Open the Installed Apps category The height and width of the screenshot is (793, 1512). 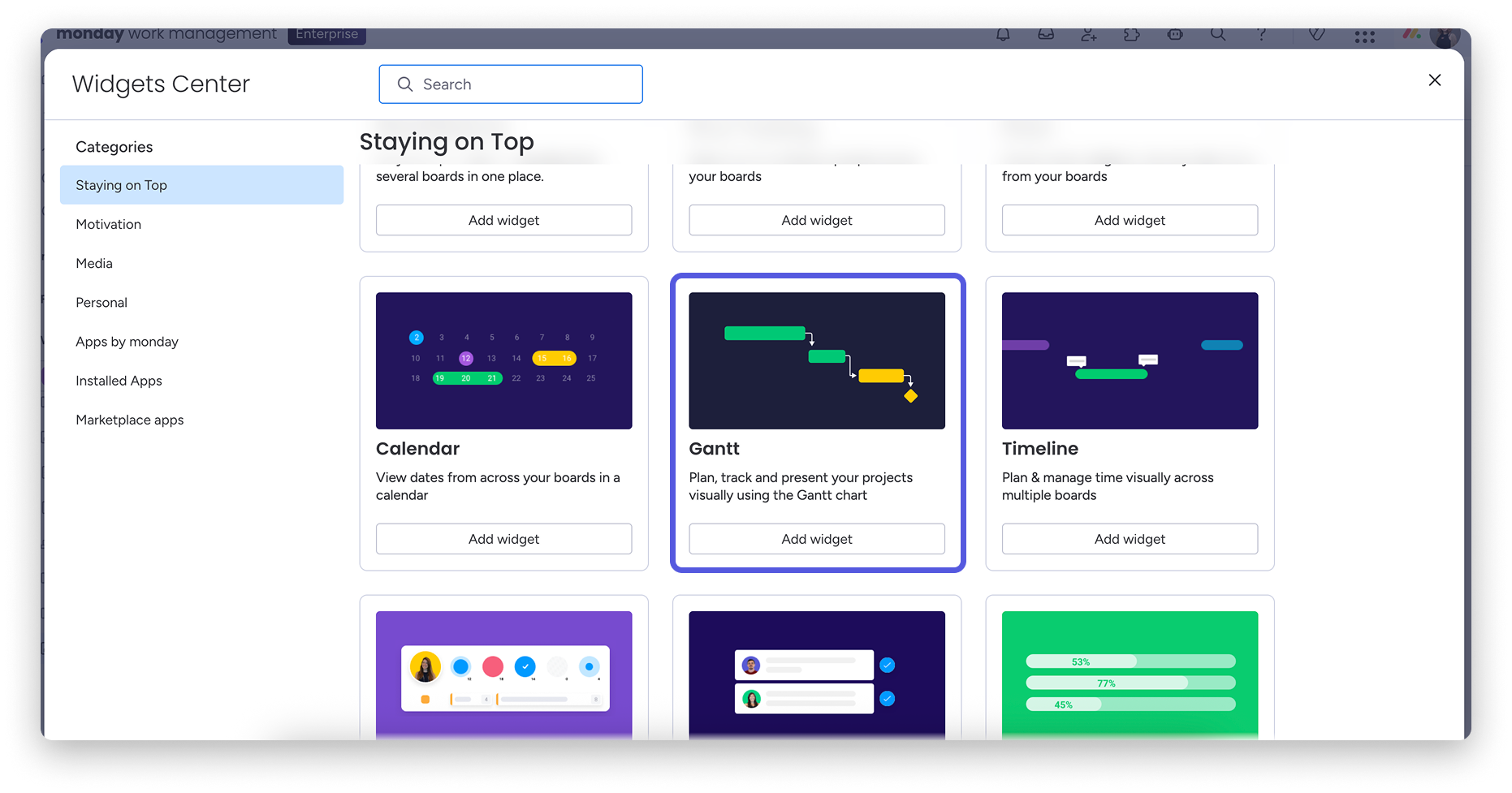pos(201,381)
